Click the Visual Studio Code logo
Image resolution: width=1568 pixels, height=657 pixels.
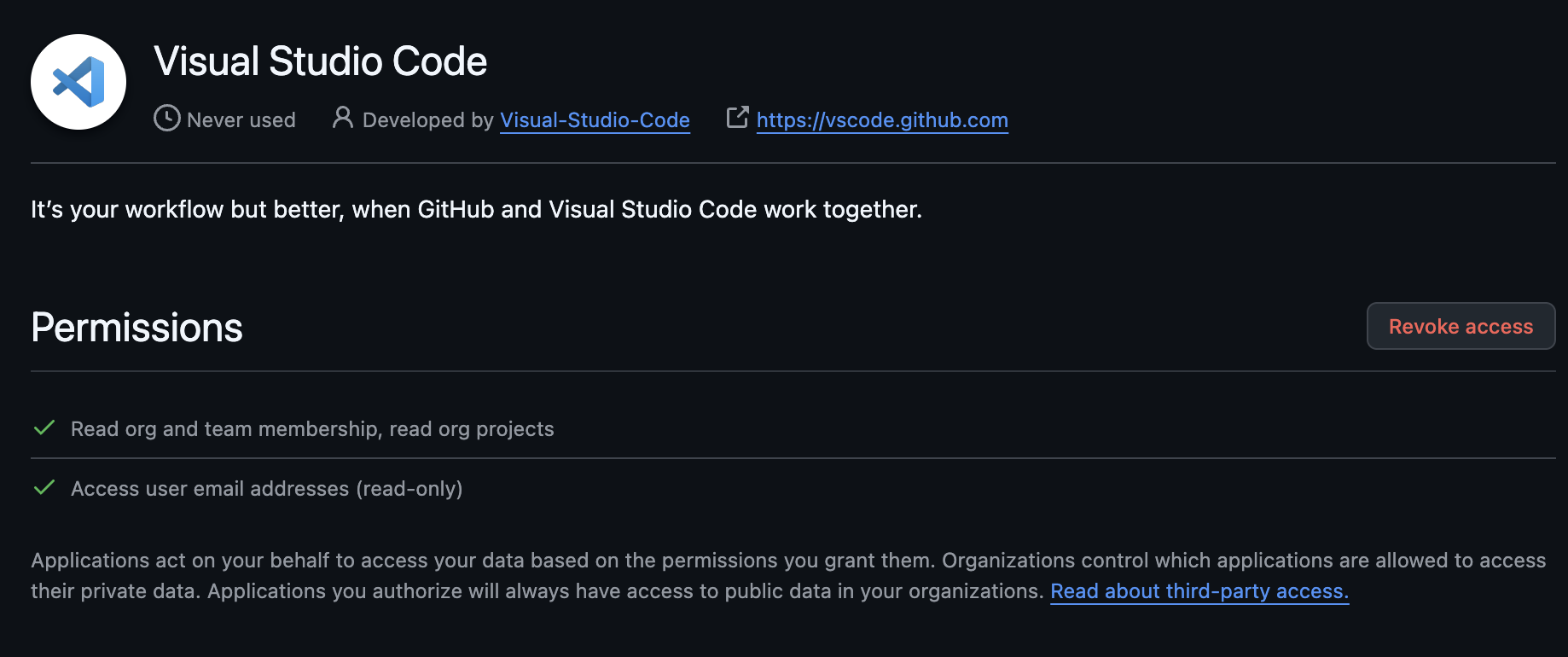coord(78,82)
